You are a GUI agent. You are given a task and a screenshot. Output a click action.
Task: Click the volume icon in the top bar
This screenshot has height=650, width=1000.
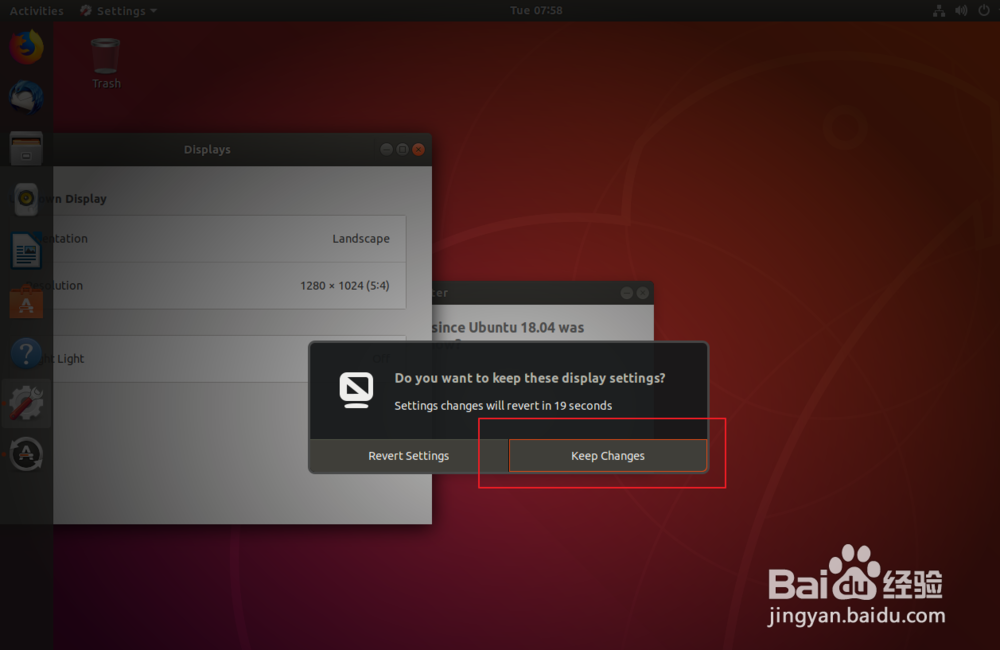click(x=960, y=10)
